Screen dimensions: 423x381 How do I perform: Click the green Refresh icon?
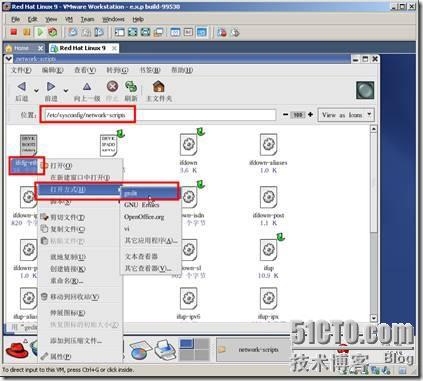pyautogui.click(x=131, y=86)
